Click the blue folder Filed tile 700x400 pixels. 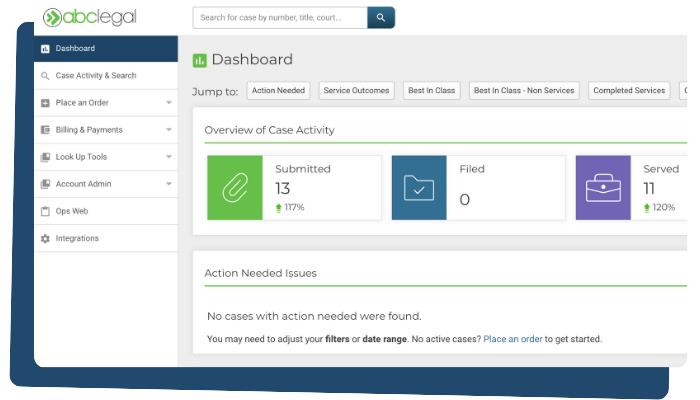tap(419, 188)
